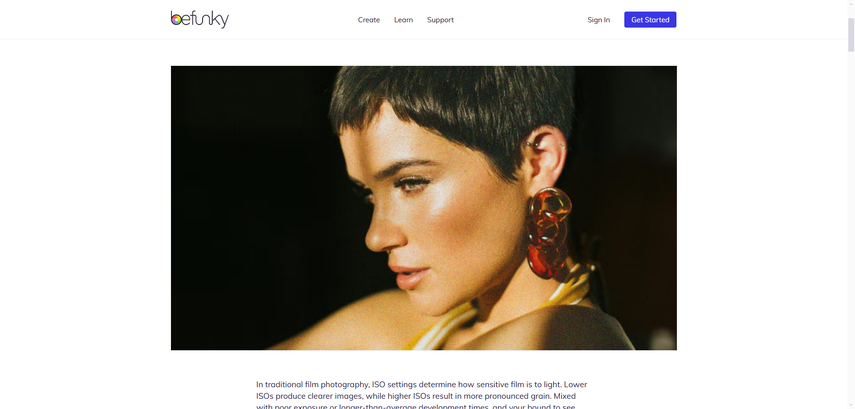
Task: Click the vertical scrollbar thumb
Action: tap(851, 34)
